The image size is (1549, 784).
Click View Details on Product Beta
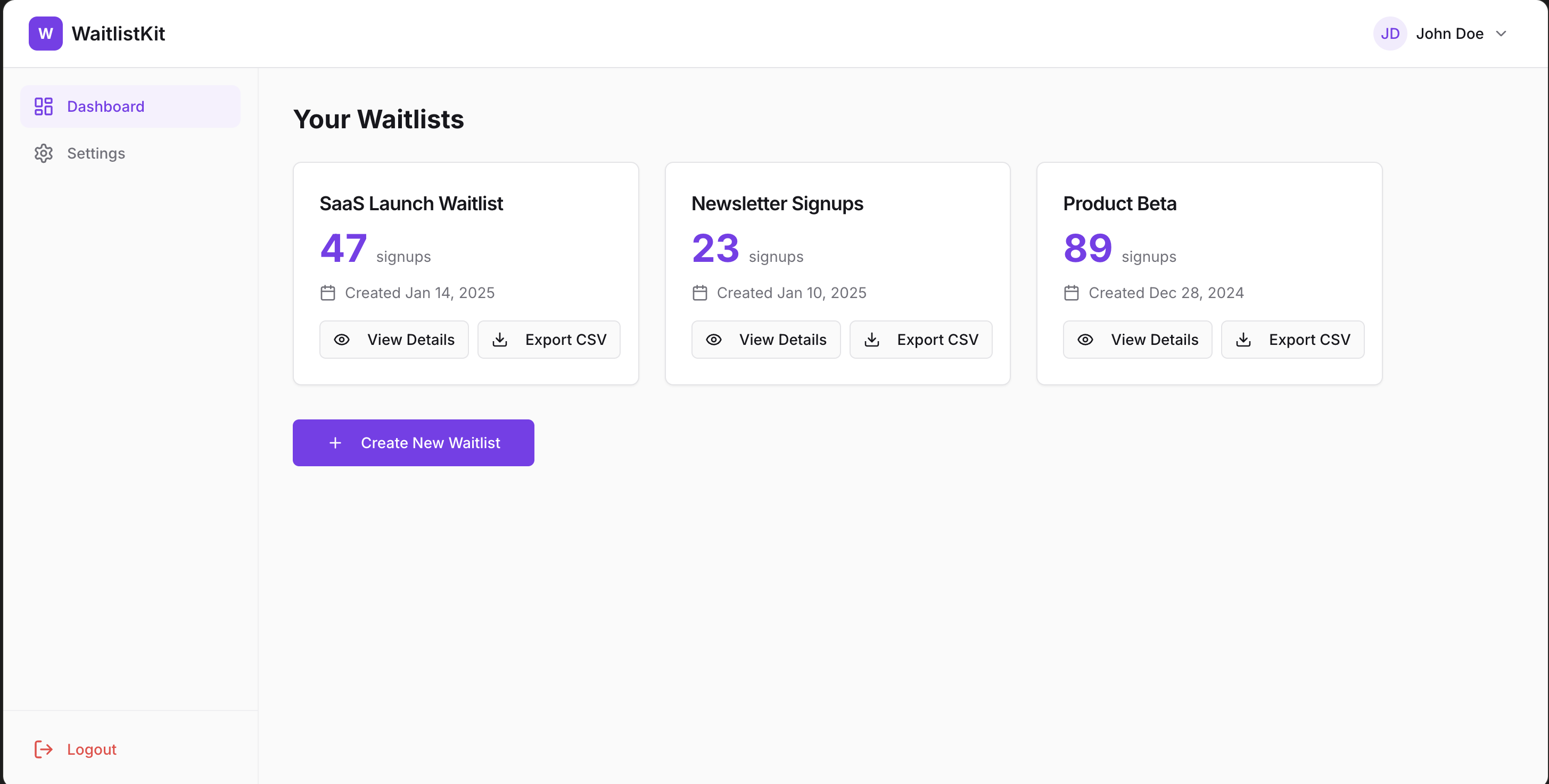click(x=1137, y=340)
